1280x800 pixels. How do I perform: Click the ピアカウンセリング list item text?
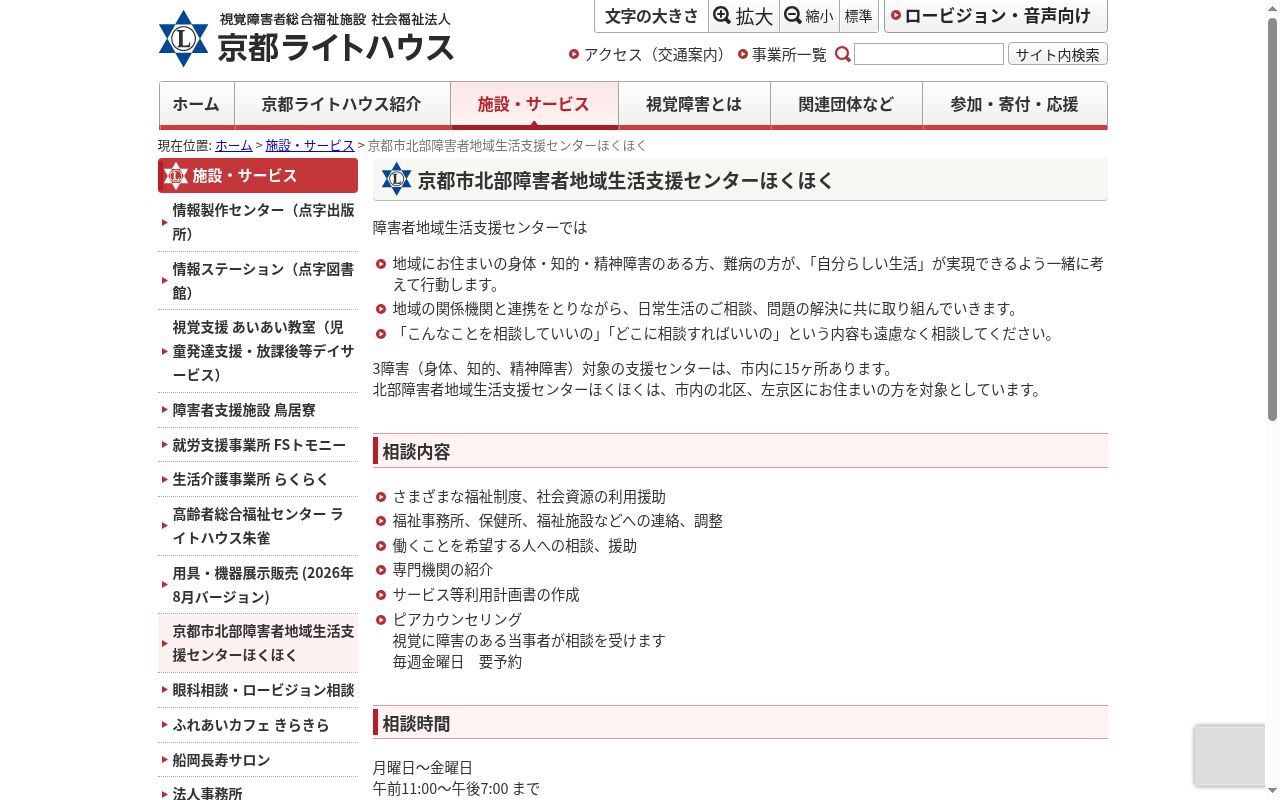[x=457, y=619]
